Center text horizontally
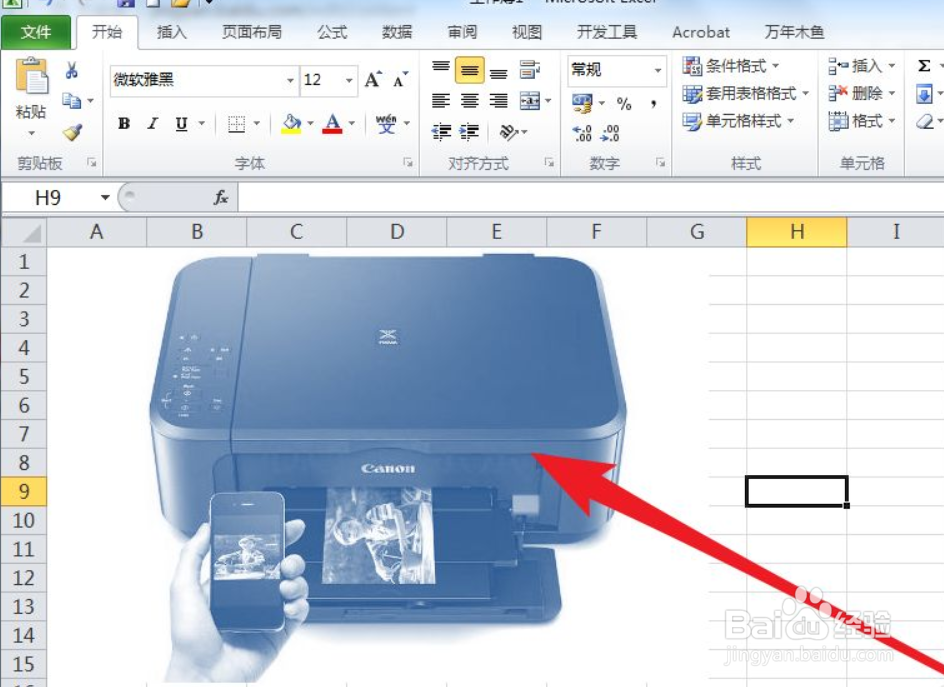The image size is (944, 687). [x=470, y=101]
